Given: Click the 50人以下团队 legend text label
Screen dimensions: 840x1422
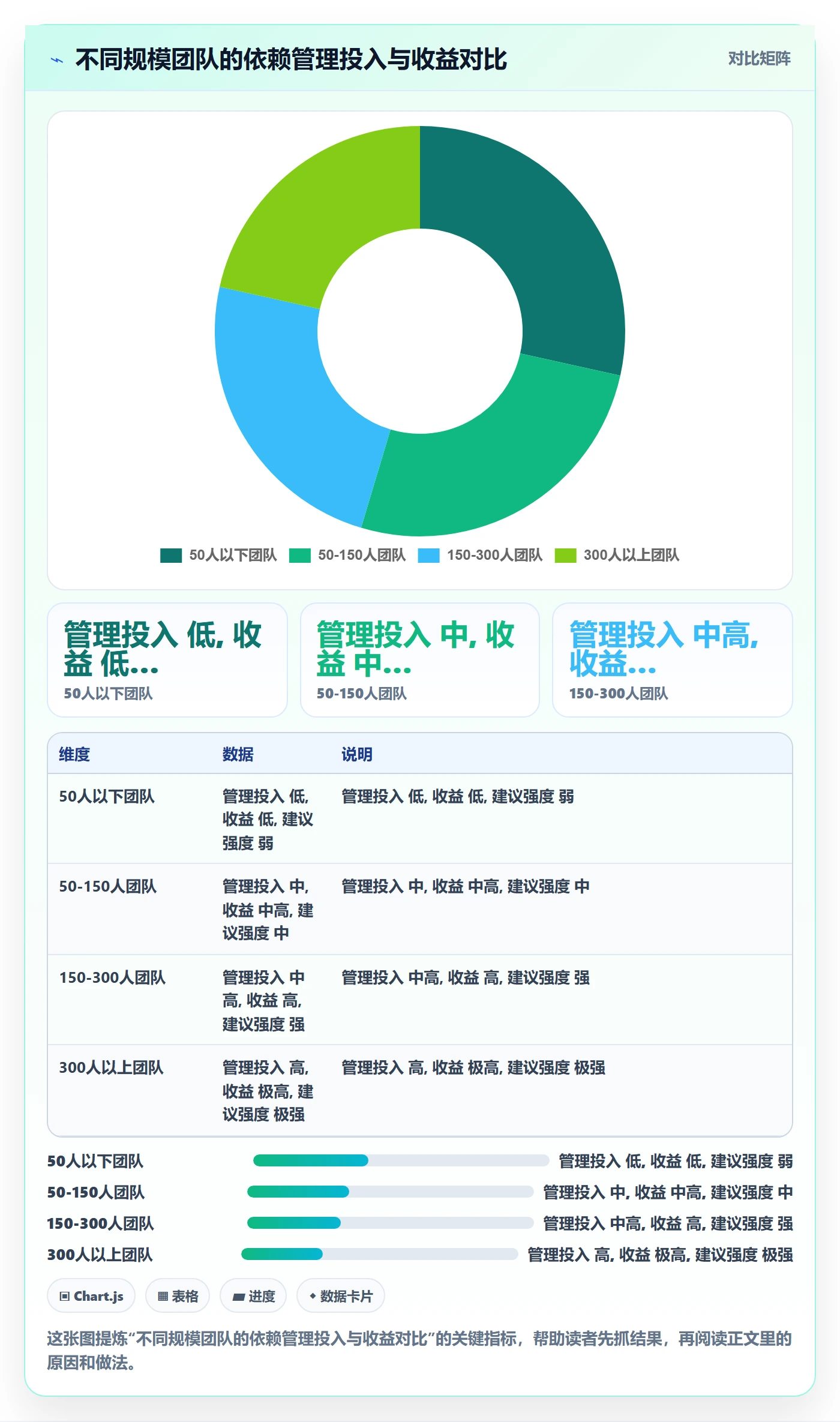Looking at the screenshot, I should click(x=233, y=555).
